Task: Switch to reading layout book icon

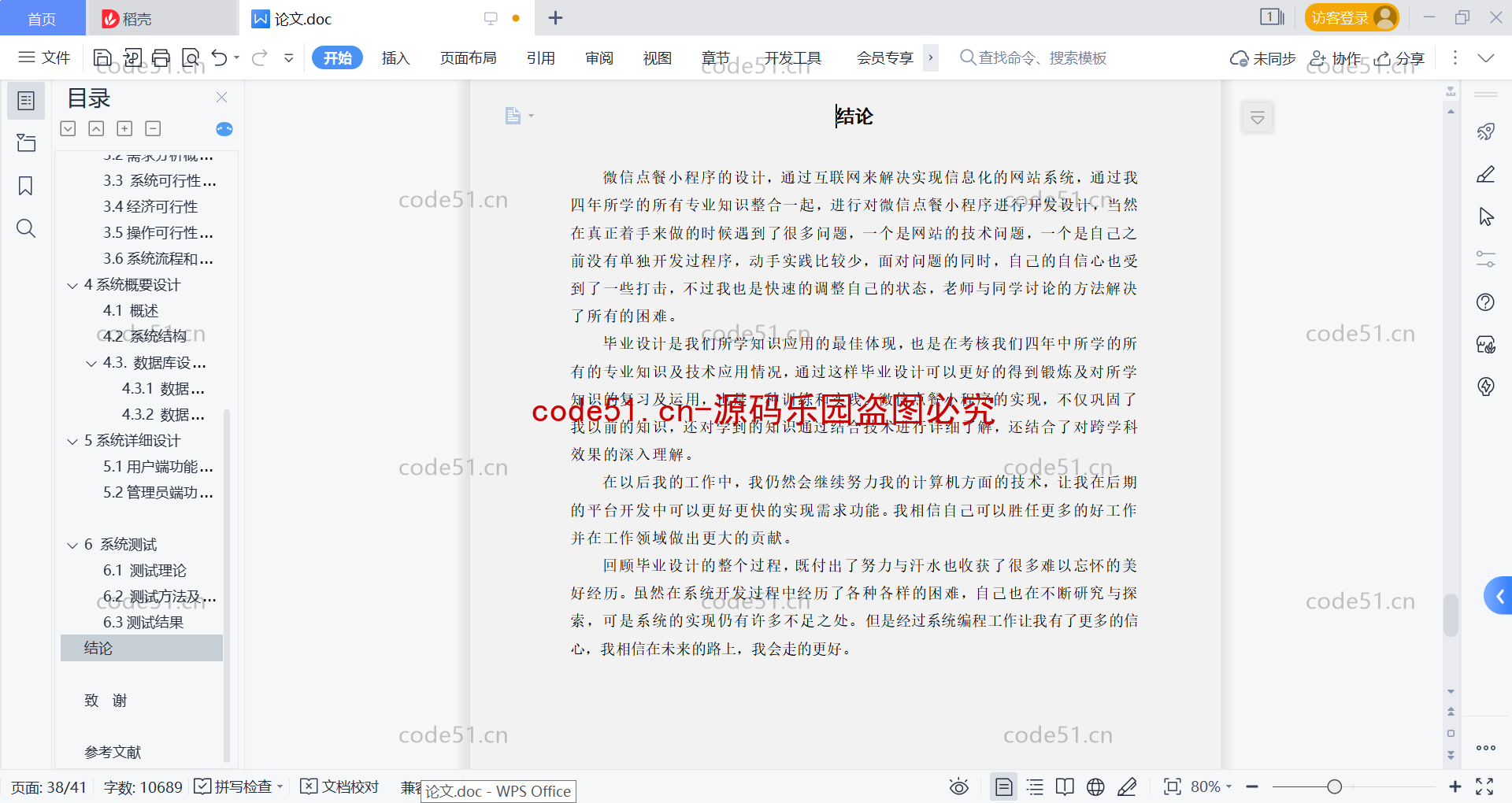Action: [x=1065, y=786]
